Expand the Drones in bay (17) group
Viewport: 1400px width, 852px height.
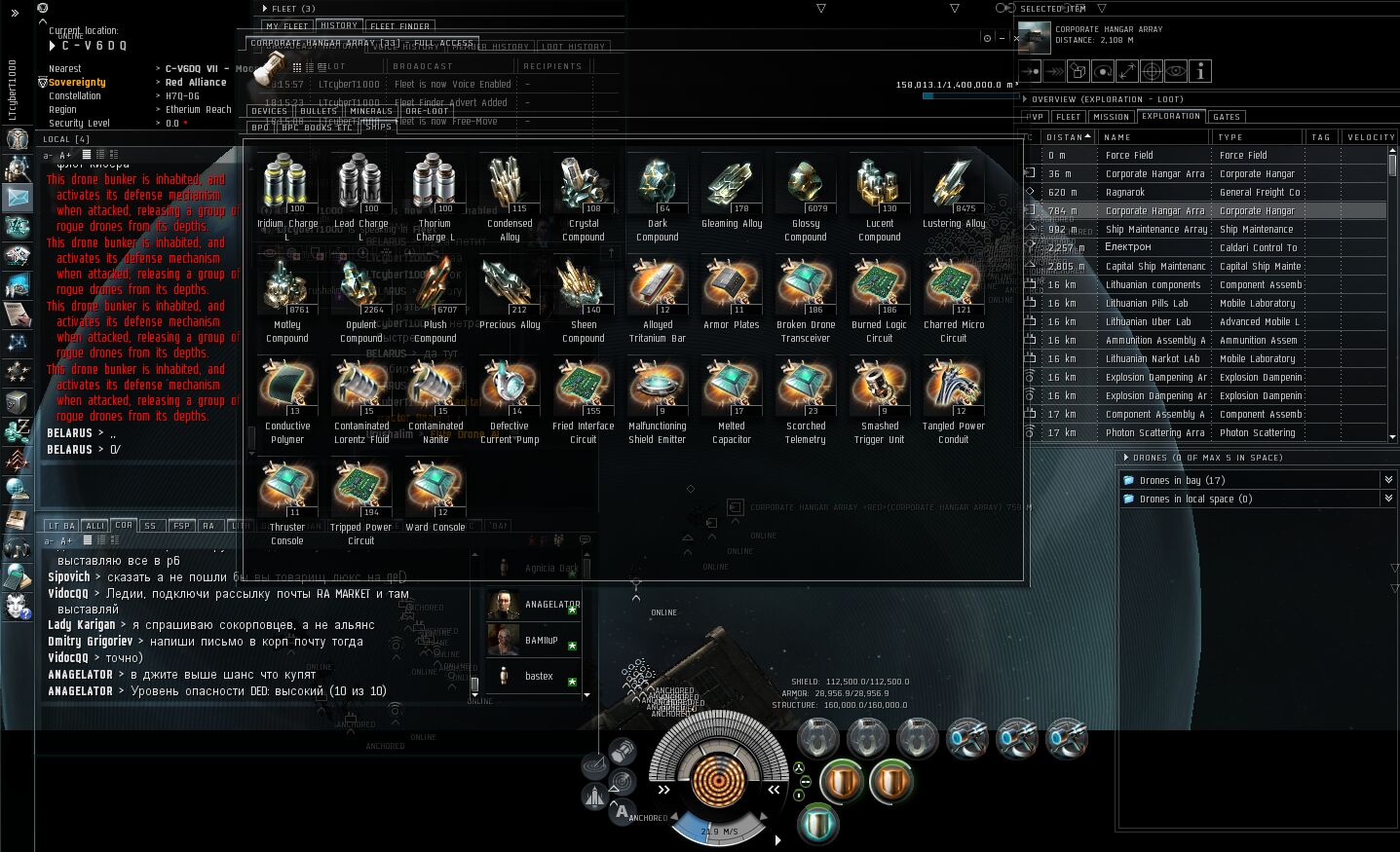coord(1388,480)
